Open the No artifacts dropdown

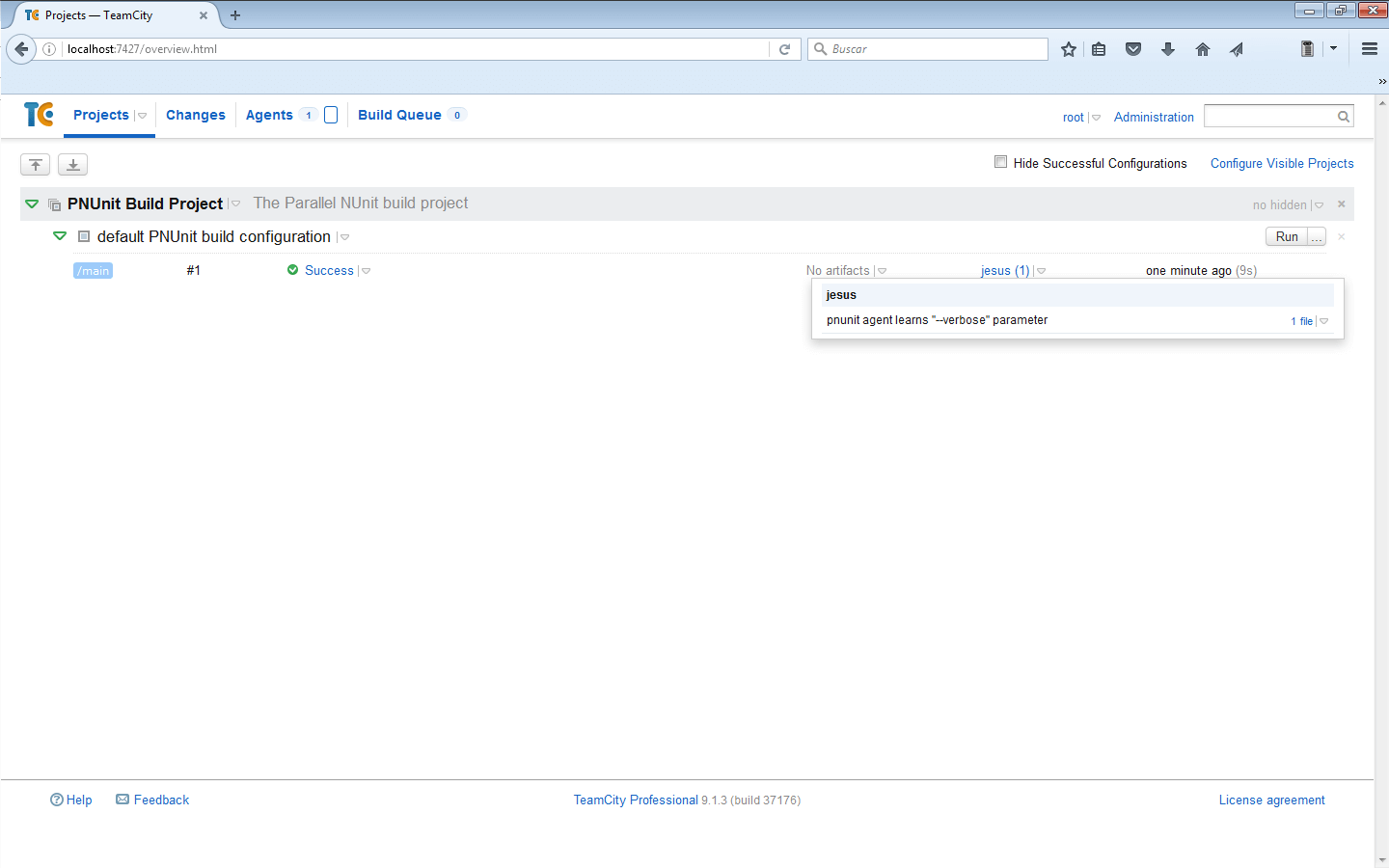pyautogui.click(x=882, y=271)
